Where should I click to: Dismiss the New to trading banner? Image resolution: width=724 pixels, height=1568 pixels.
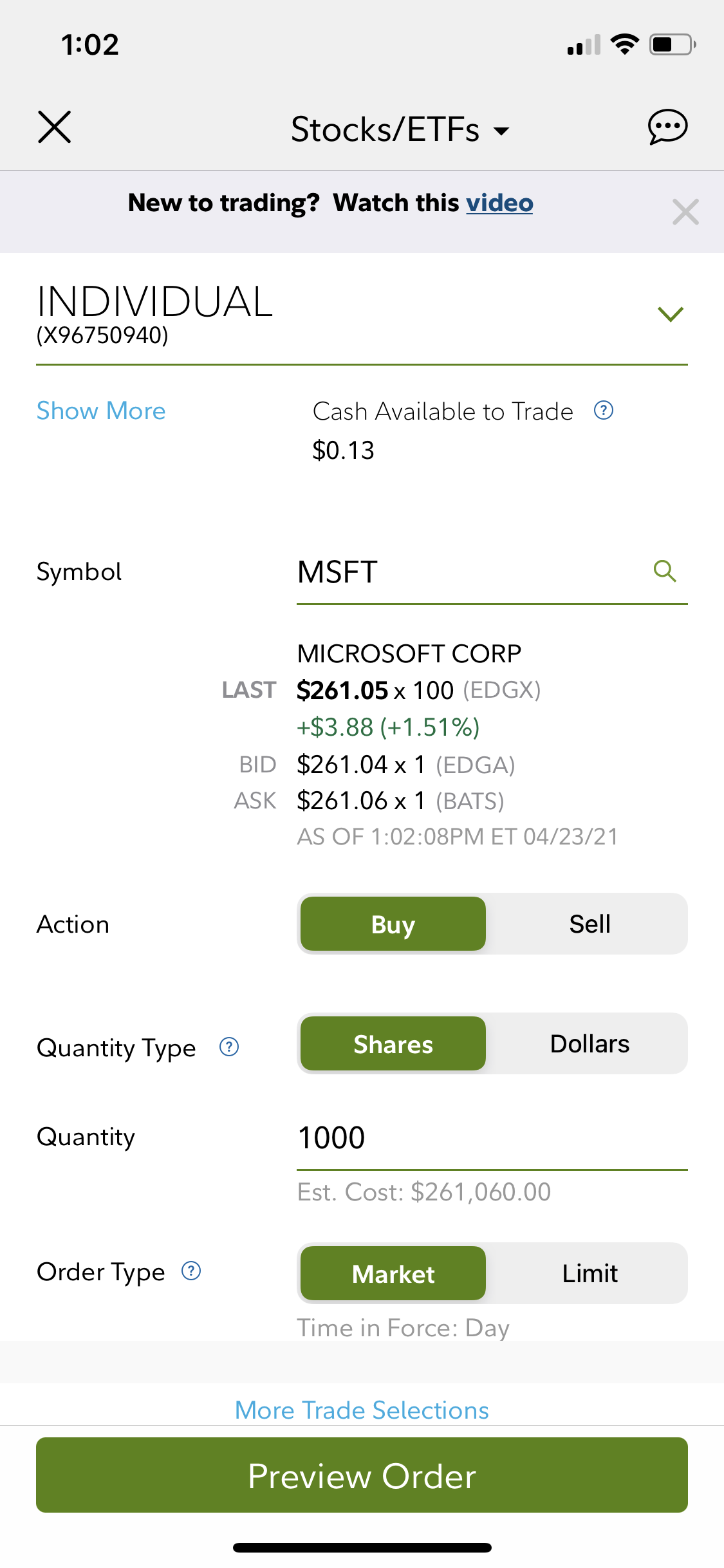(x=685, y=212)
